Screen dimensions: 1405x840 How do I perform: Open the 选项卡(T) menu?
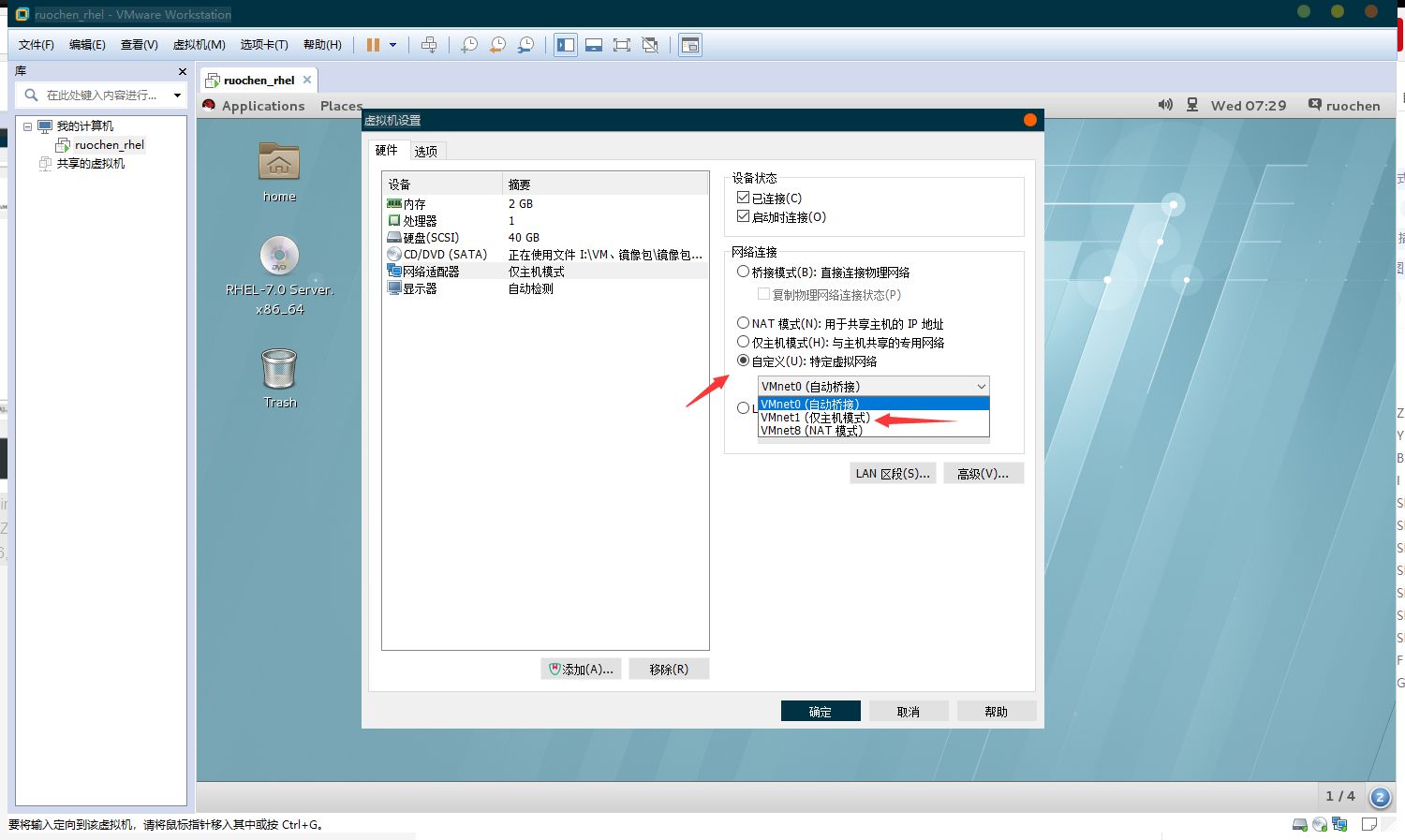264,45
